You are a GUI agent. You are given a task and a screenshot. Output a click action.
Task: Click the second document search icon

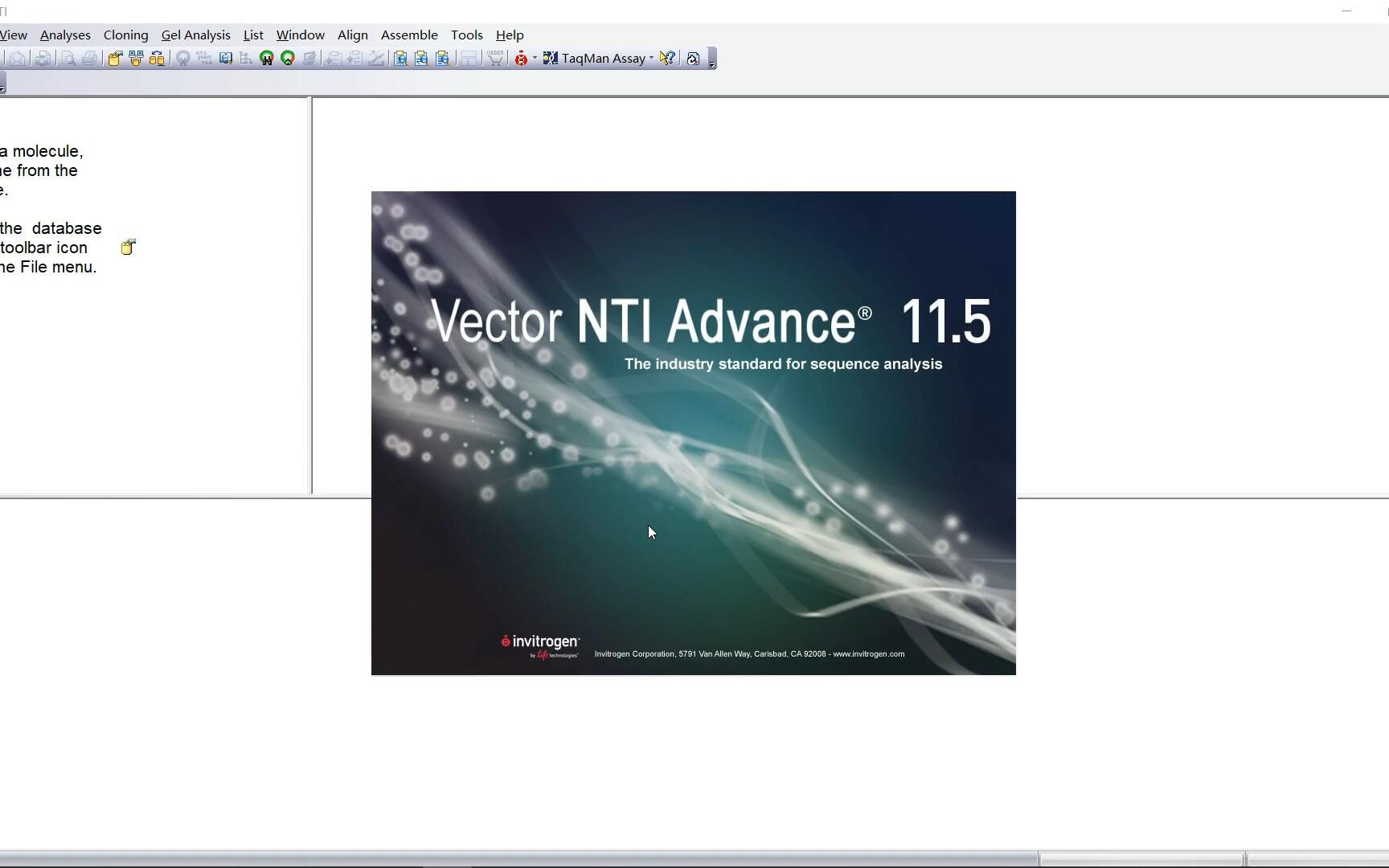click(421, 59)
